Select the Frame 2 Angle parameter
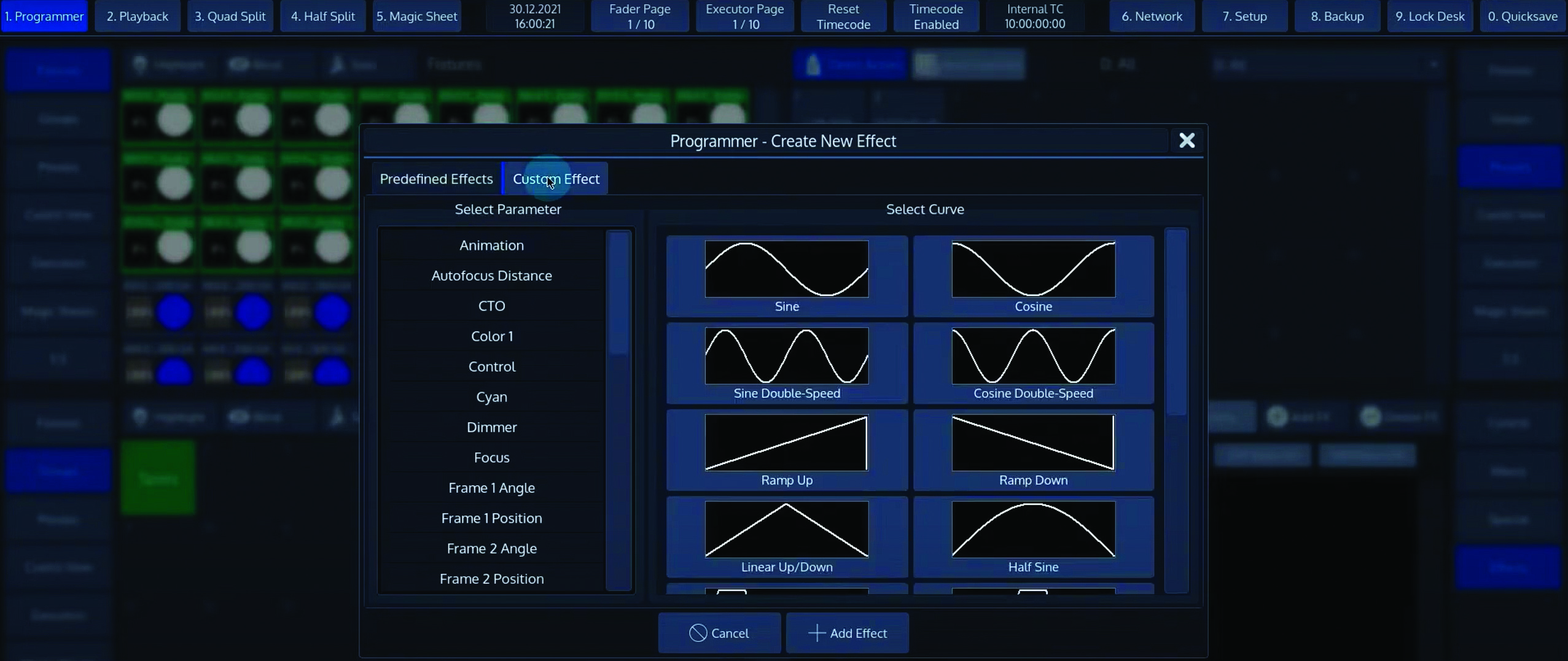This screenshot has height=661, width=1568. (491, 548)
